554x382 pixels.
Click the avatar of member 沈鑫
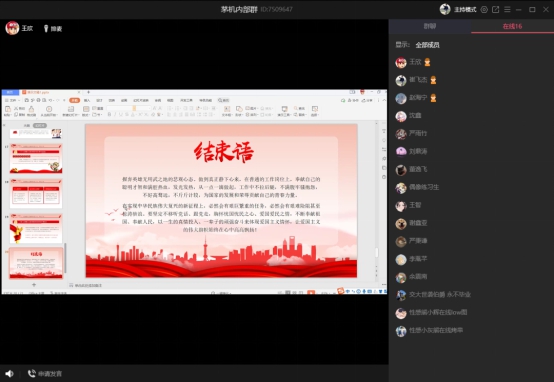tap(401, 116)
